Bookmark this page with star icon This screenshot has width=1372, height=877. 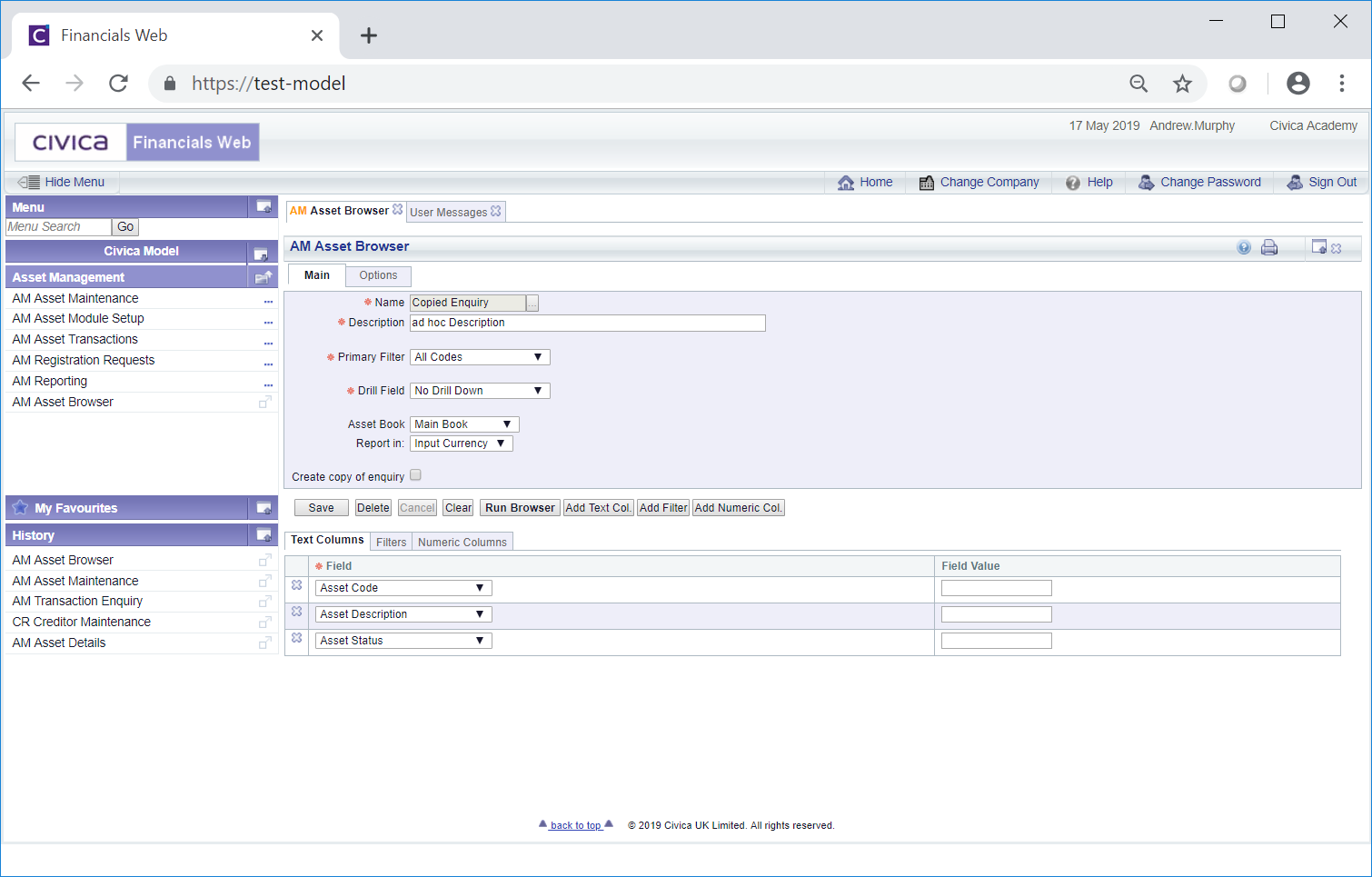[1182, 84]
